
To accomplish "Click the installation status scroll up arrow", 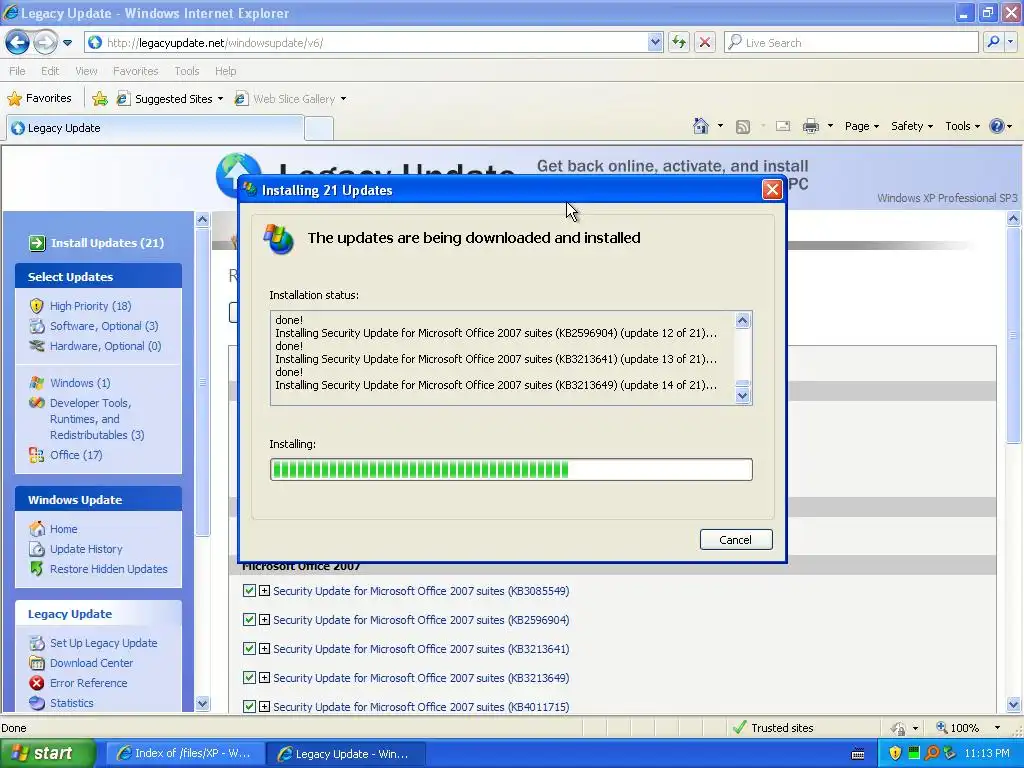I will 743,320.
